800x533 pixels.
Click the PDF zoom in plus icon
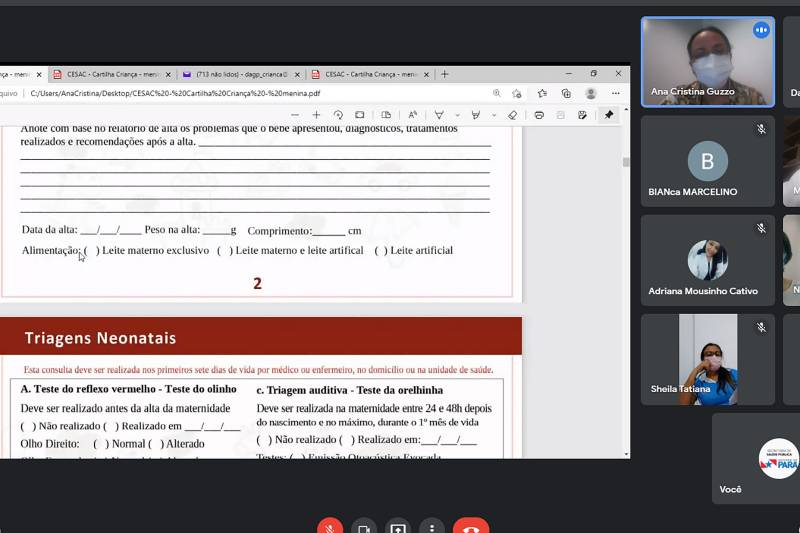coord(316,115)
